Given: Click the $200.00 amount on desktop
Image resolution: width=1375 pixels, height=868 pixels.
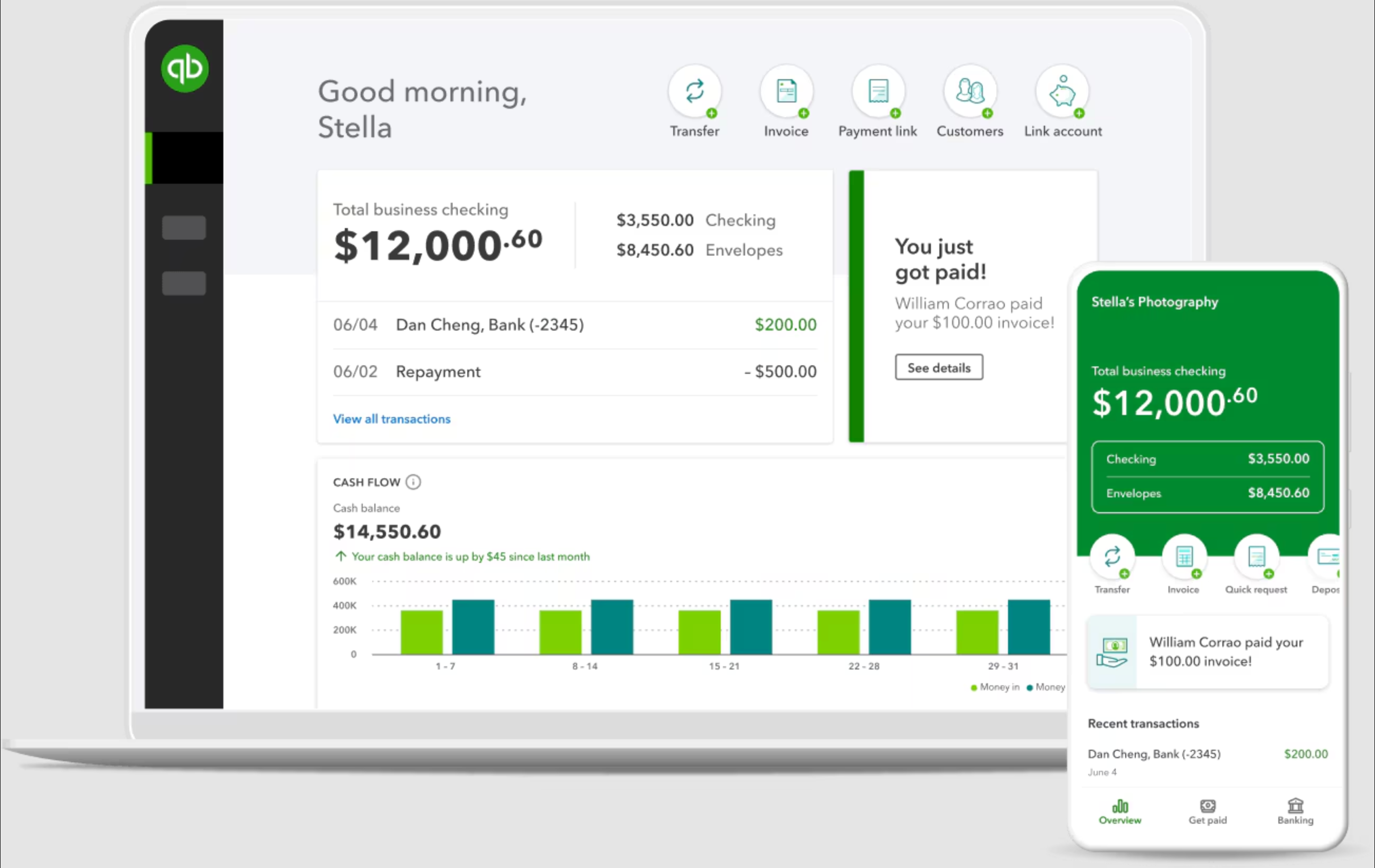Looking at the screenshot, I should [786, 324].
